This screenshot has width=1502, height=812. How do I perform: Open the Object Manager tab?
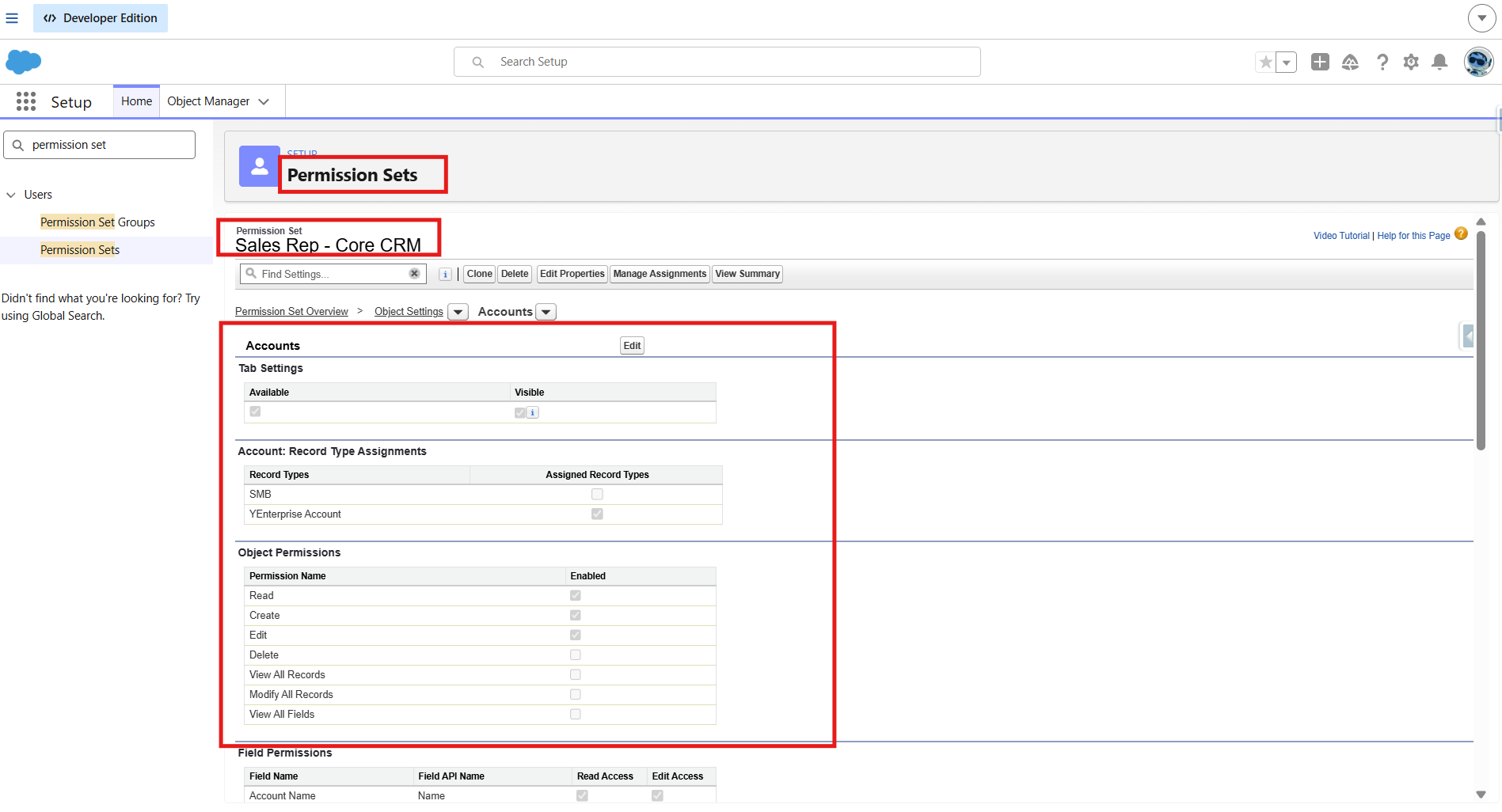208,101
